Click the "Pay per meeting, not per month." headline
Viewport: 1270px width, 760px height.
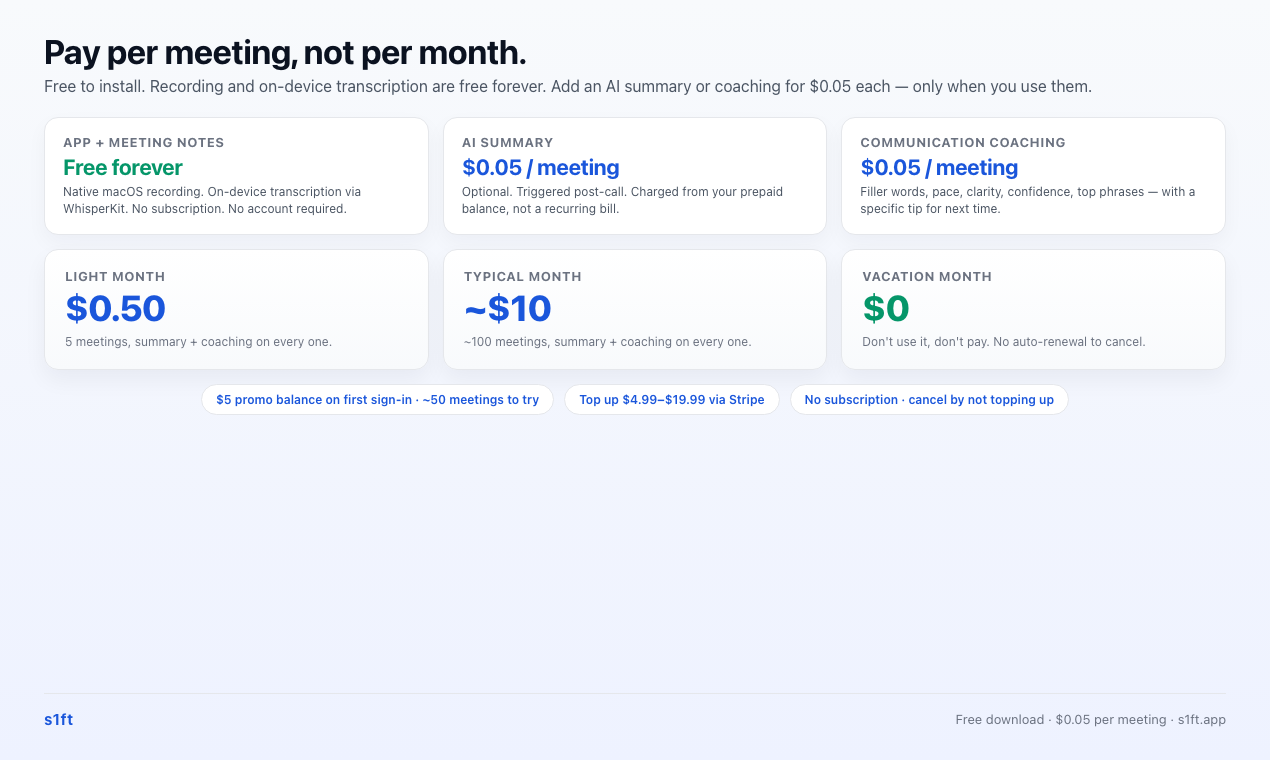click(x=285, y=52)
